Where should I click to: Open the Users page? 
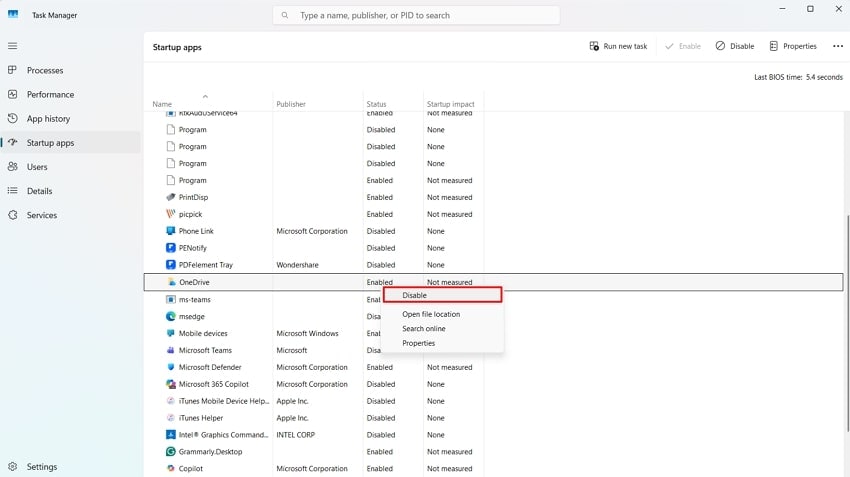click(x=70, y=166)
